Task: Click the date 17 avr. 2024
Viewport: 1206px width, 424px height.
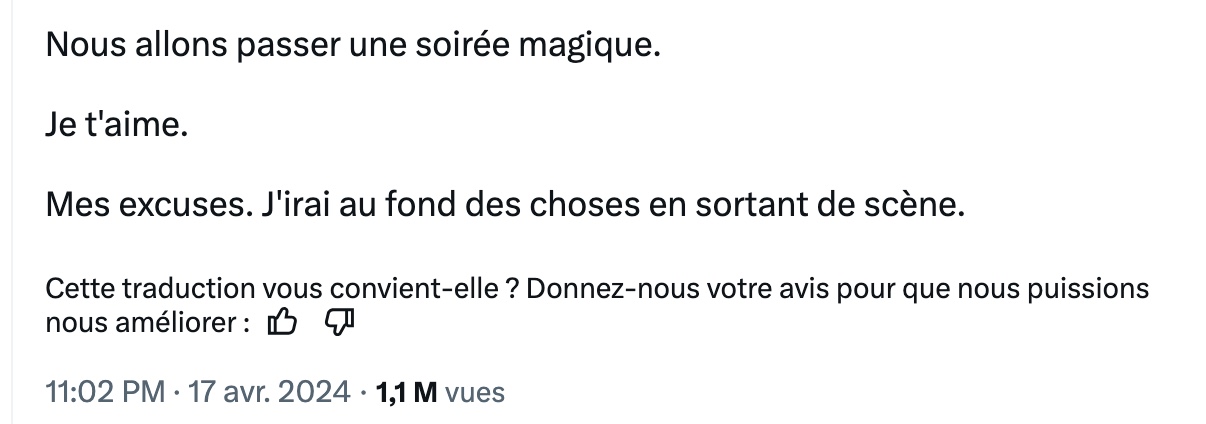Action: (x=267, y=393)
